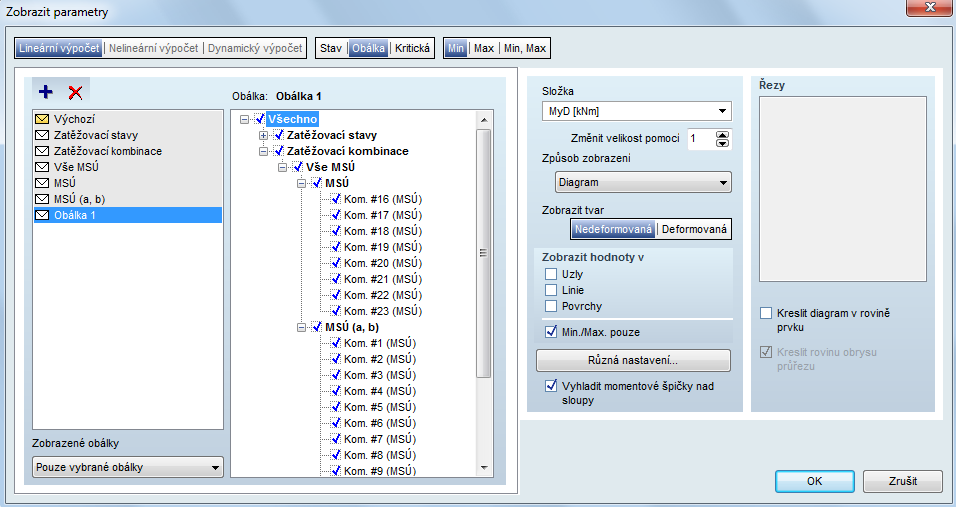This screenshot has width=956, height=507.
Task: Switch to Lineární výpočet tab
Action: 59,48
